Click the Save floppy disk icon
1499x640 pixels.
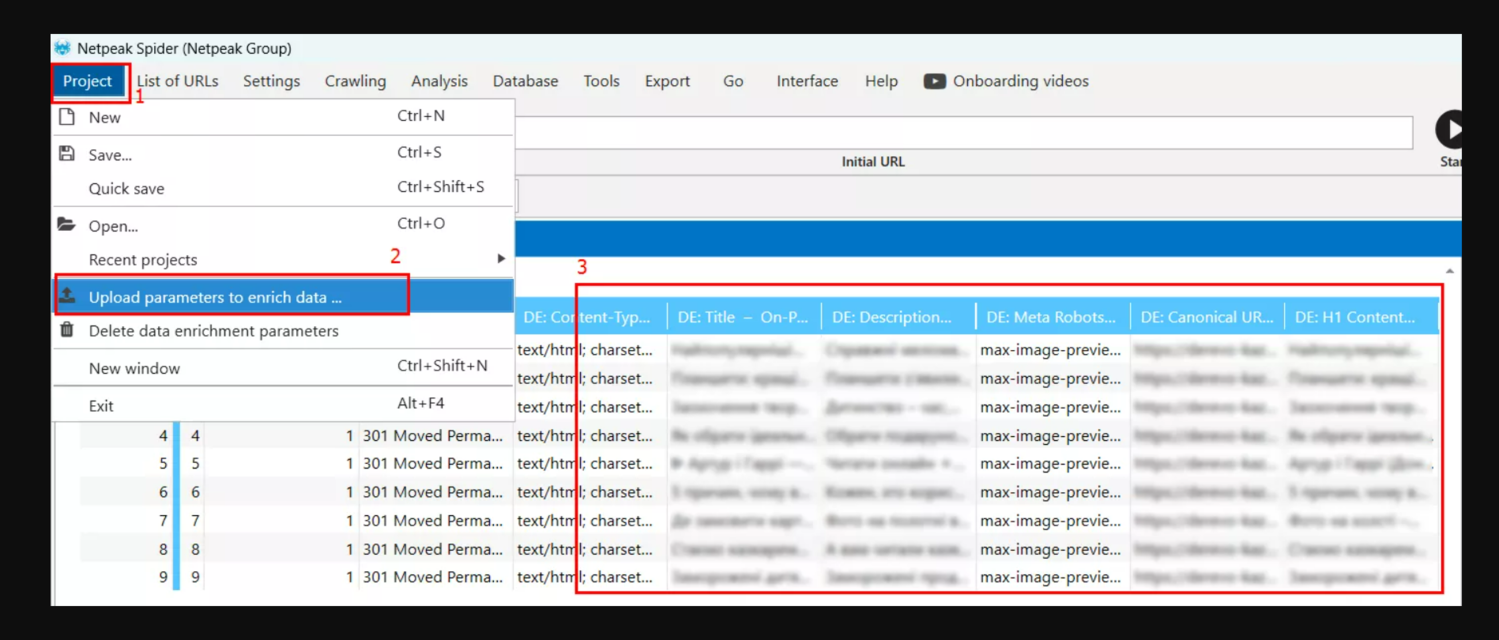[67, 154]
